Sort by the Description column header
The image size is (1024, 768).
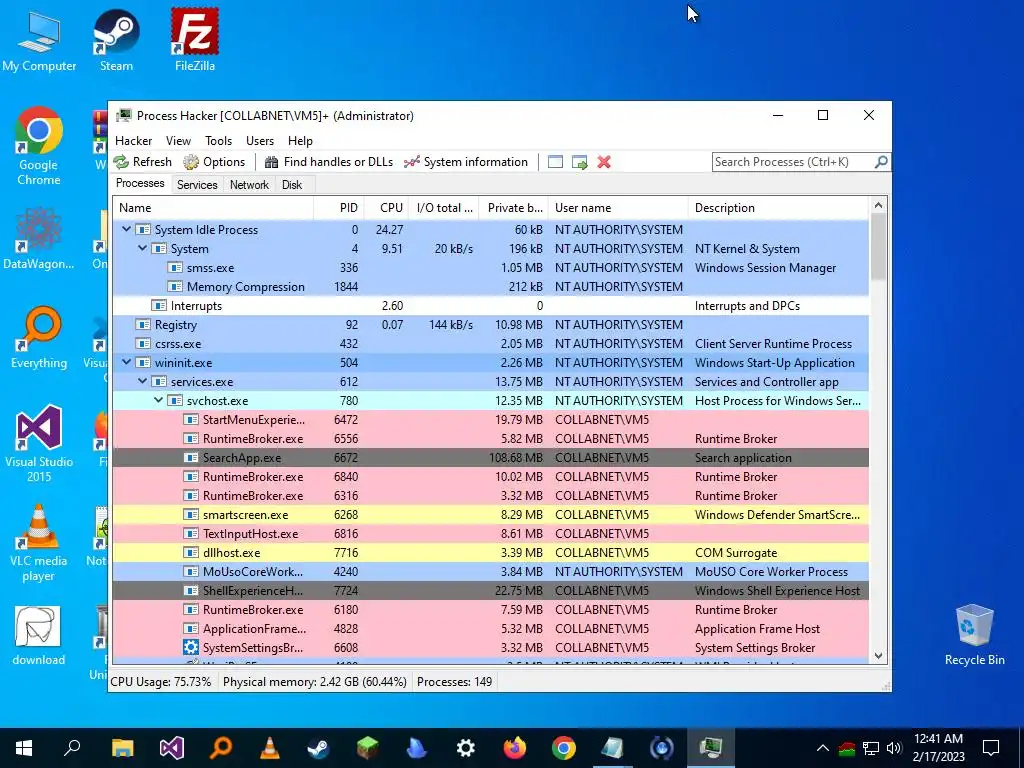(778, 208)
